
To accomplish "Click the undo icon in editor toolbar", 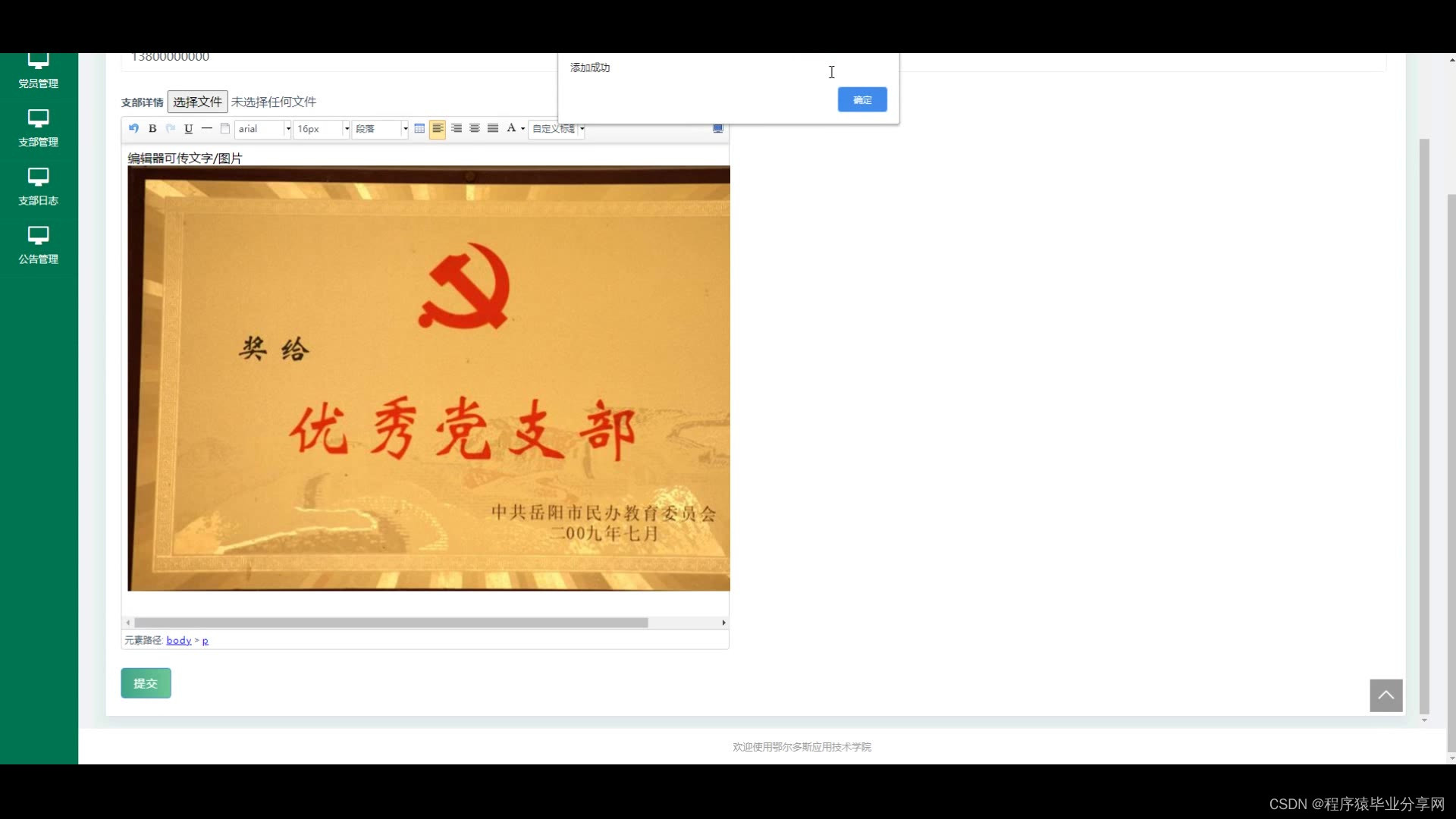I will pos(133,128).
